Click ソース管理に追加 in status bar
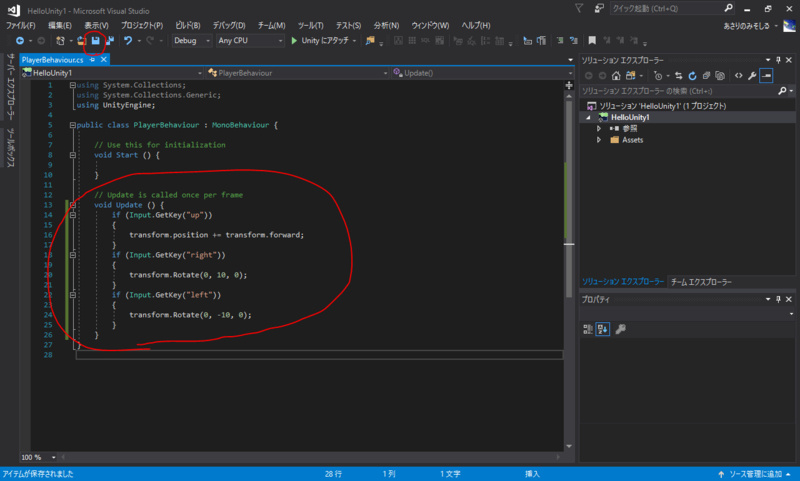 pos(756,474)
